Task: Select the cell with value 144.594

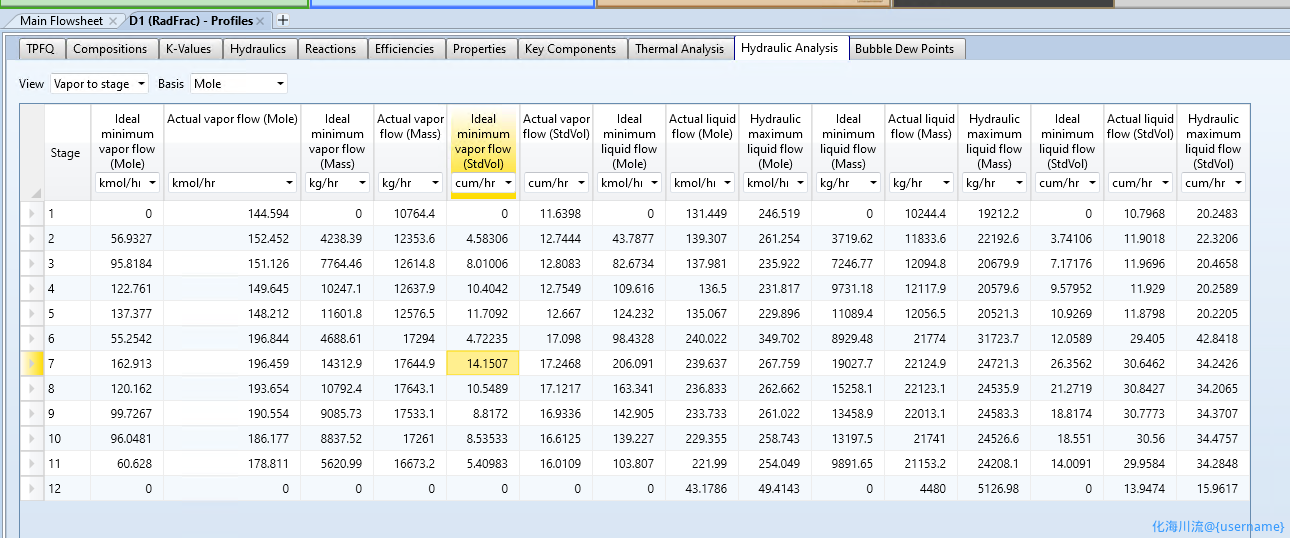Action: pyautogui.click(x=232, y=213)
